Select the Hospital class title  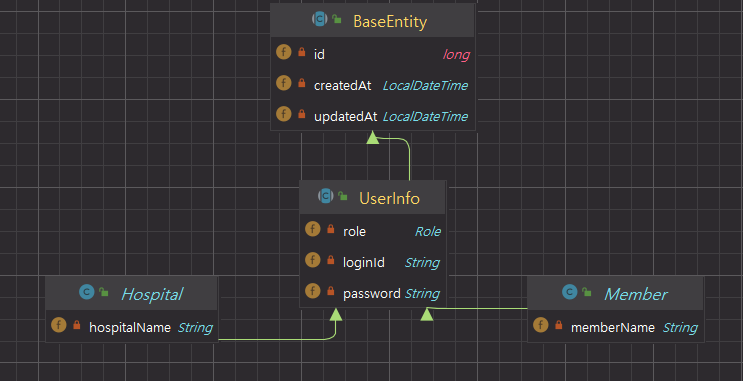pos(152,294)
